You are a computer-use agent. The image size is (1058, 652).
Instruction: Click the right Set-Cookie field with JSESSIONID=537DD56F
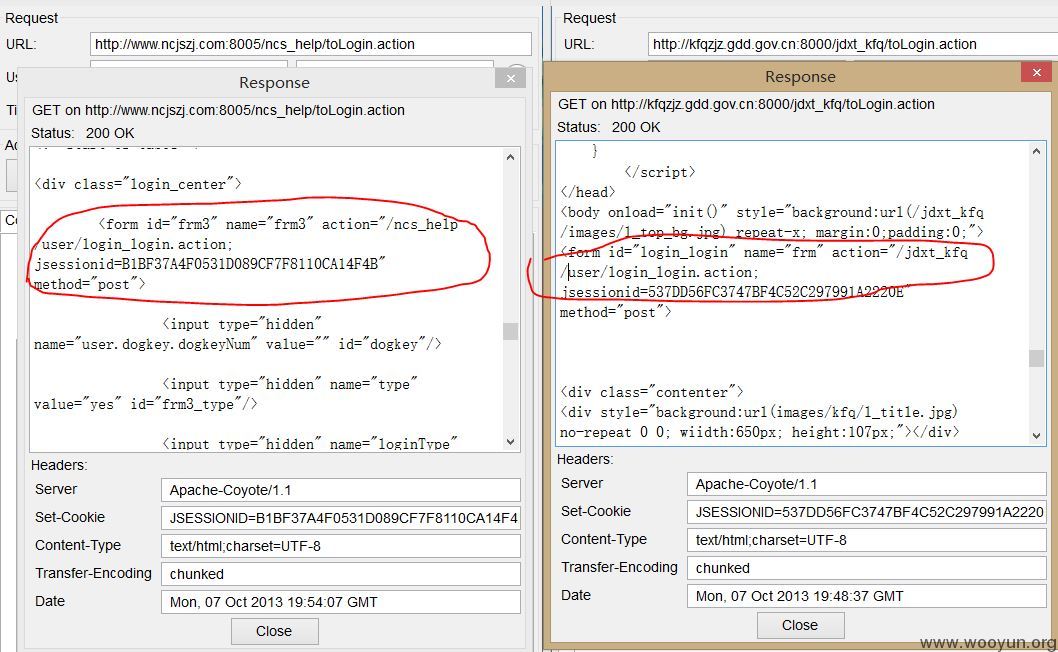(866, 512)
